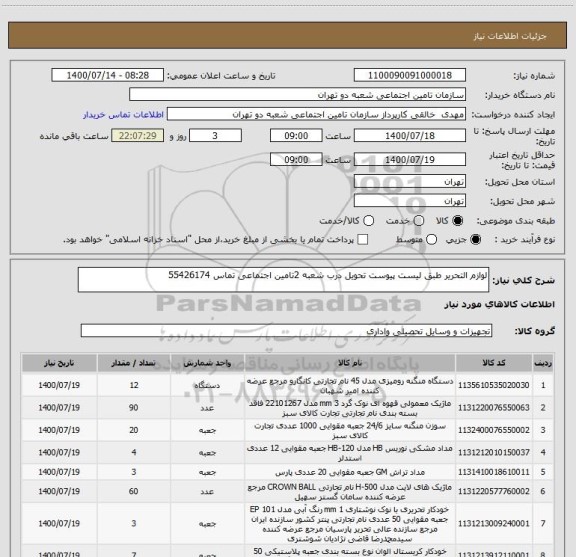Click quantity 20 in row 3
This screenshot has height=557, width=576.
134,430
